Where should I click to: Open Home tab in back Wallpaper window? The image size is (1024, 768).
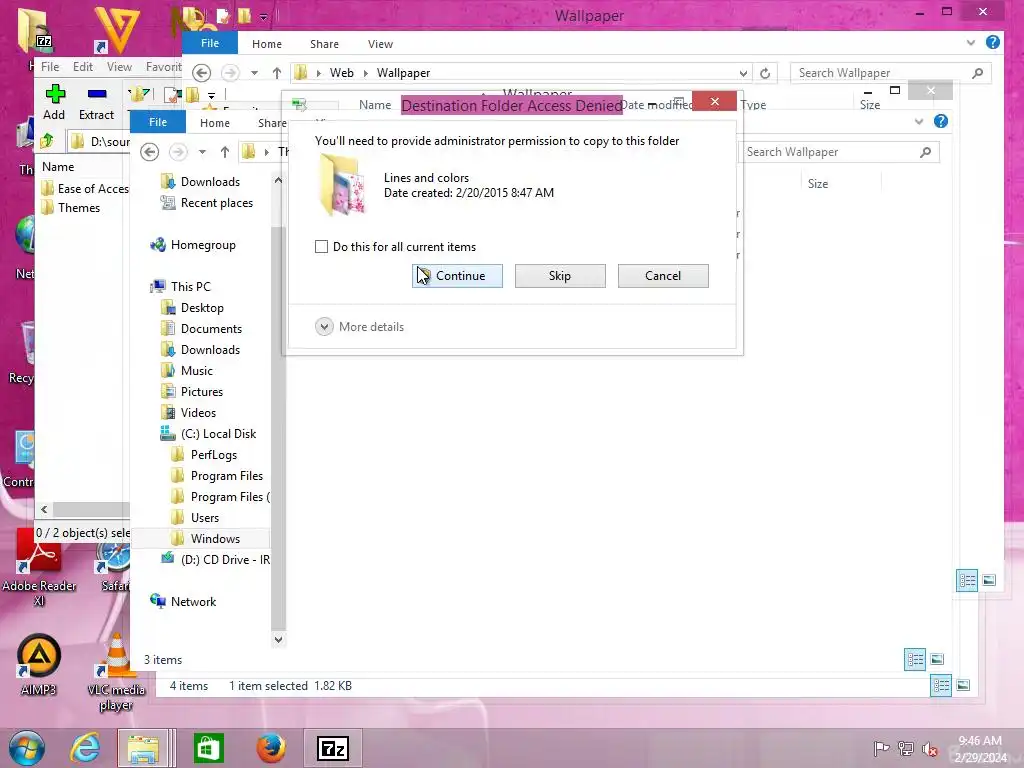267,44
